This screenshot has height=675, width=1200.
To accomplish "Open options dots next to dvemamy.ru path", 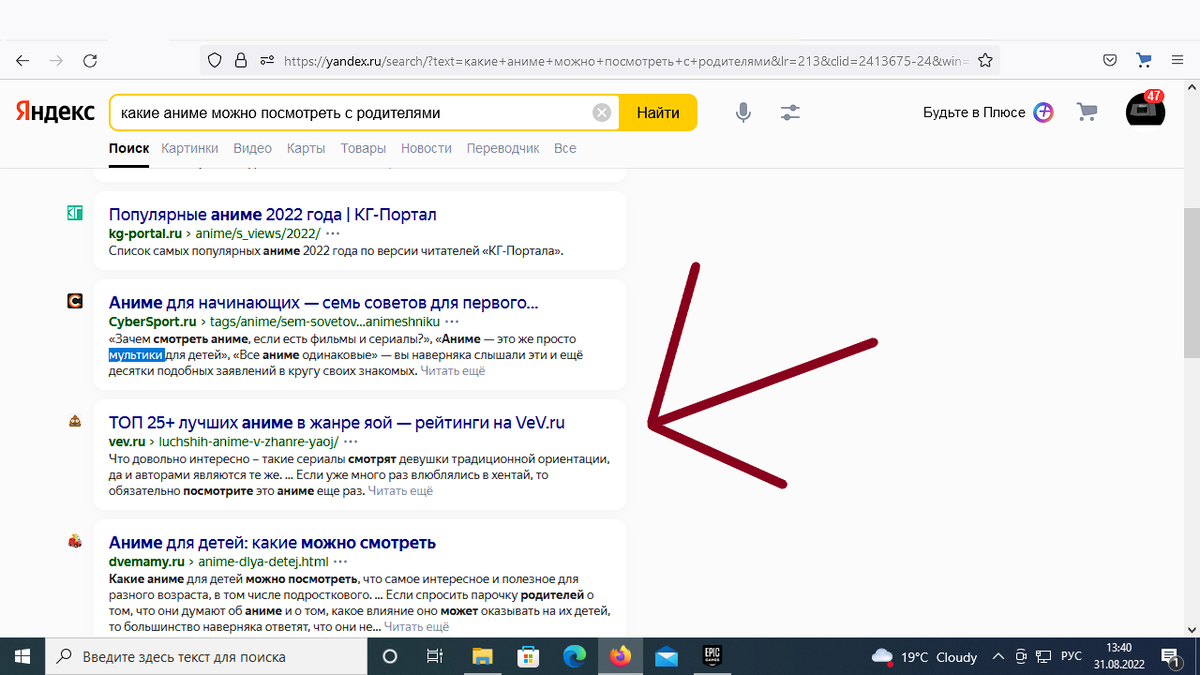I will pyautogui.click(x=341, y=561).
